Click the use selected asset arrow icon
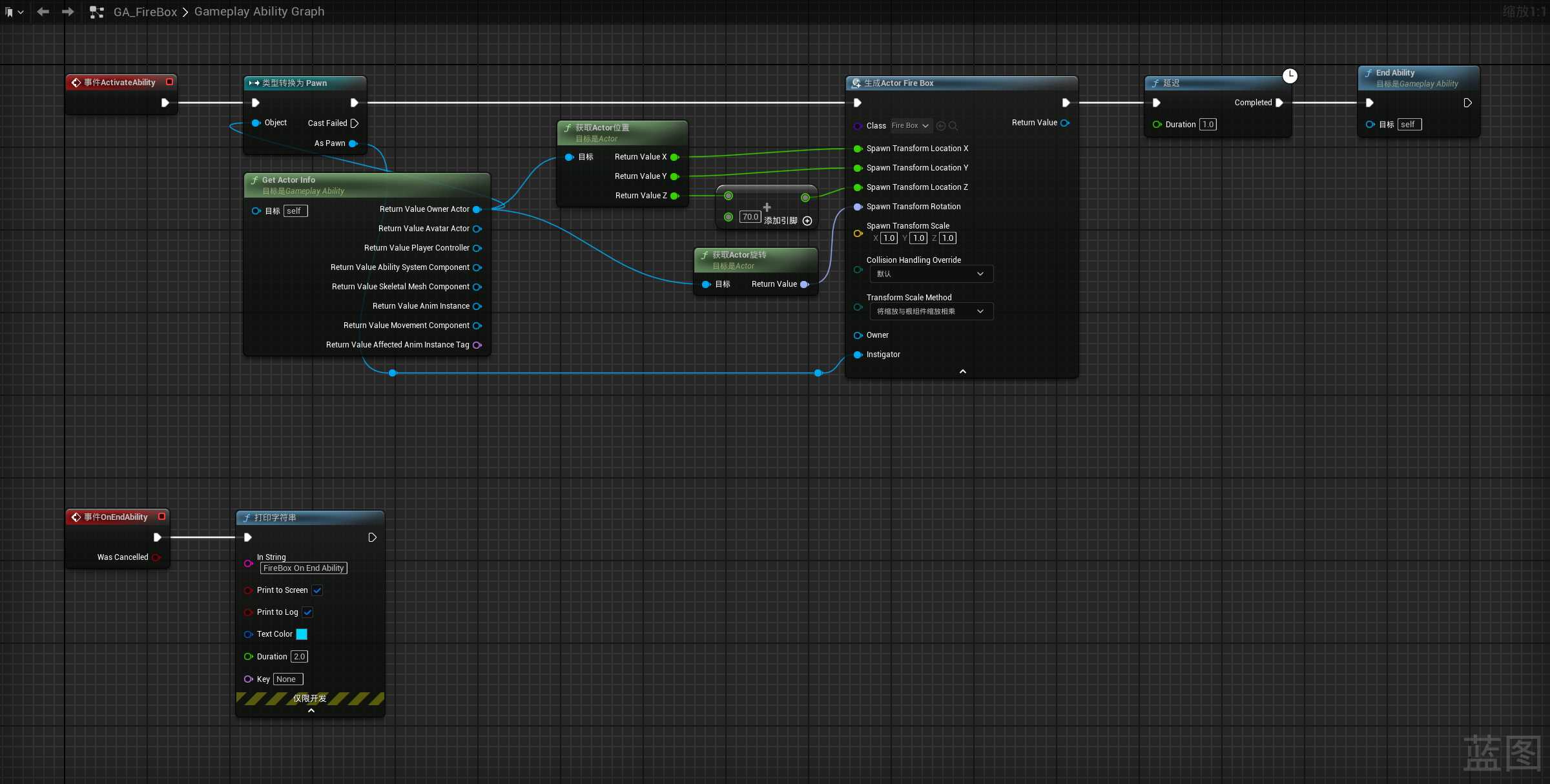Viewport: 1550px width, 784px height. [x=941, y=126]
